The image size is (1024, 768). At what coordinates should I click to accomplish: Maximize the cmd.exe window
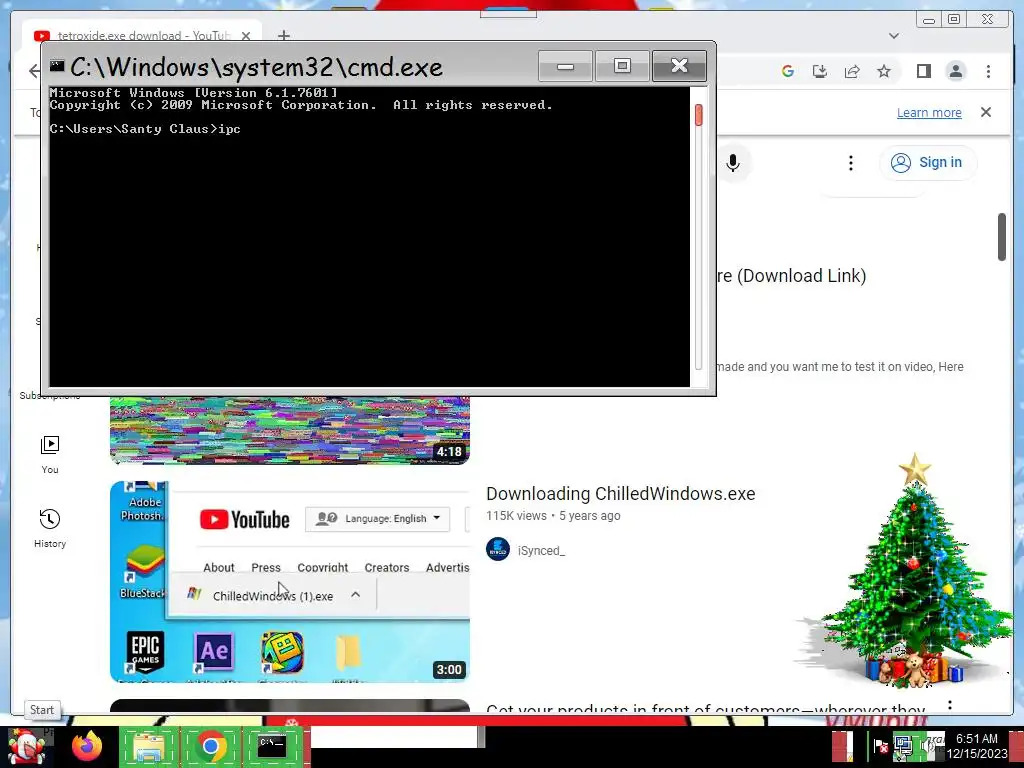tap(622, 66)
